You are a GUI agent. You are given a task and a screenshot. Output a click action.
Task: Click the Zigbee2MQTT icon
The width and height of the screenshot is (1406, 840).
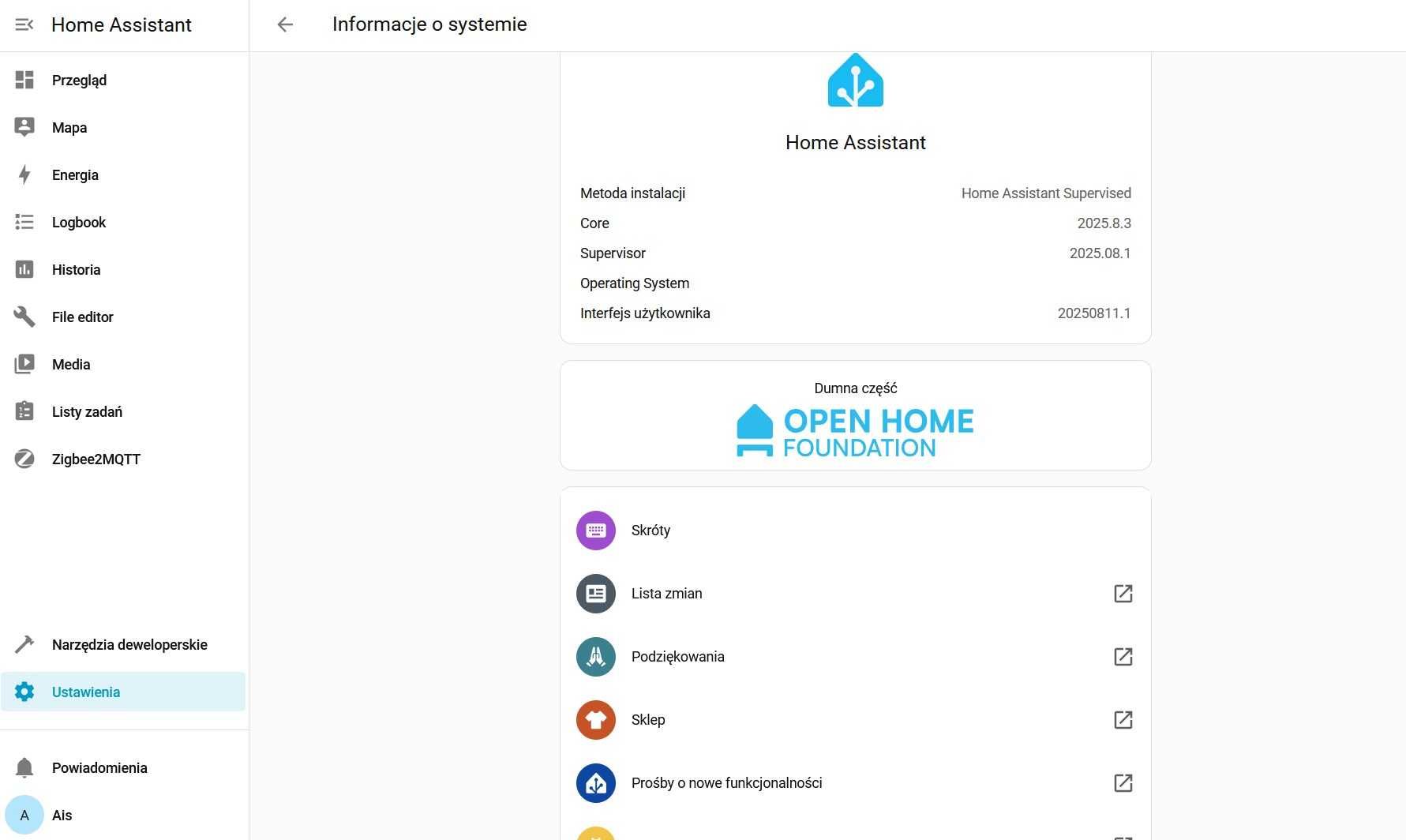pyautogui.click(x=24, y=459)
